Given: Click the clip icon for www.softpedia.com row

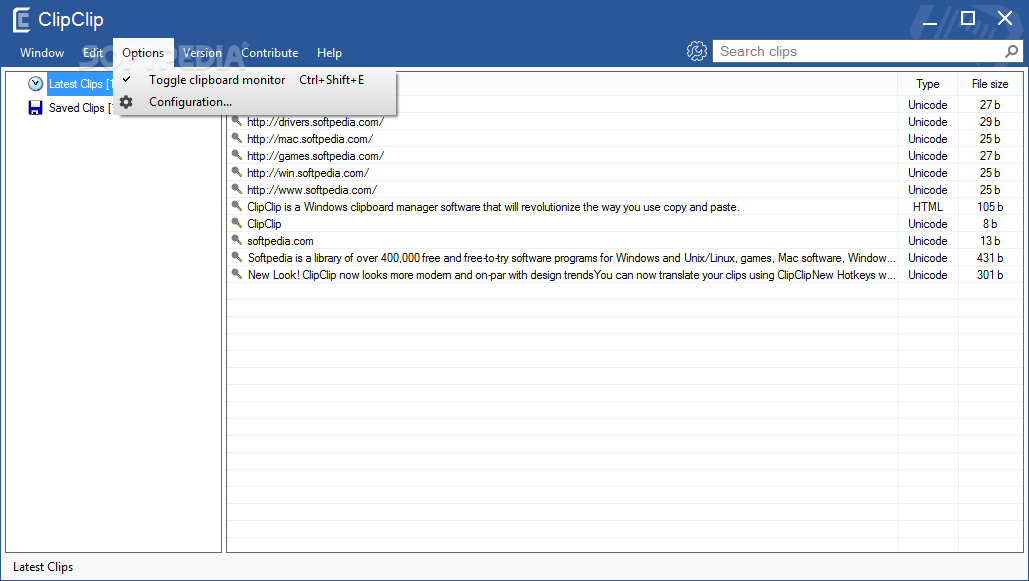Looking at the screenshot, I should [237, 189].
